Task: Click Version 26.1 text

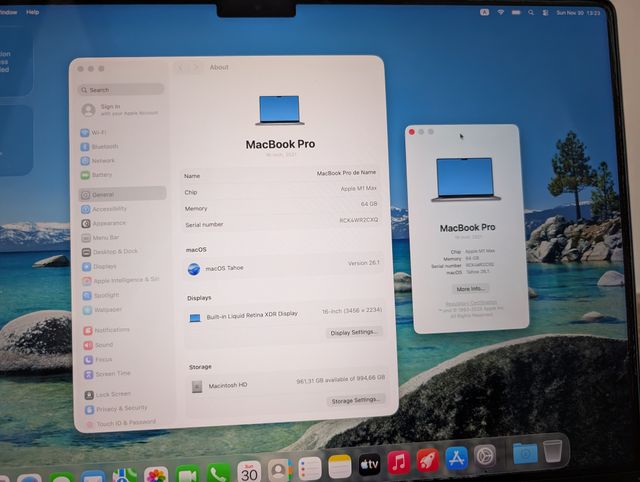Action: pos(364,263)
